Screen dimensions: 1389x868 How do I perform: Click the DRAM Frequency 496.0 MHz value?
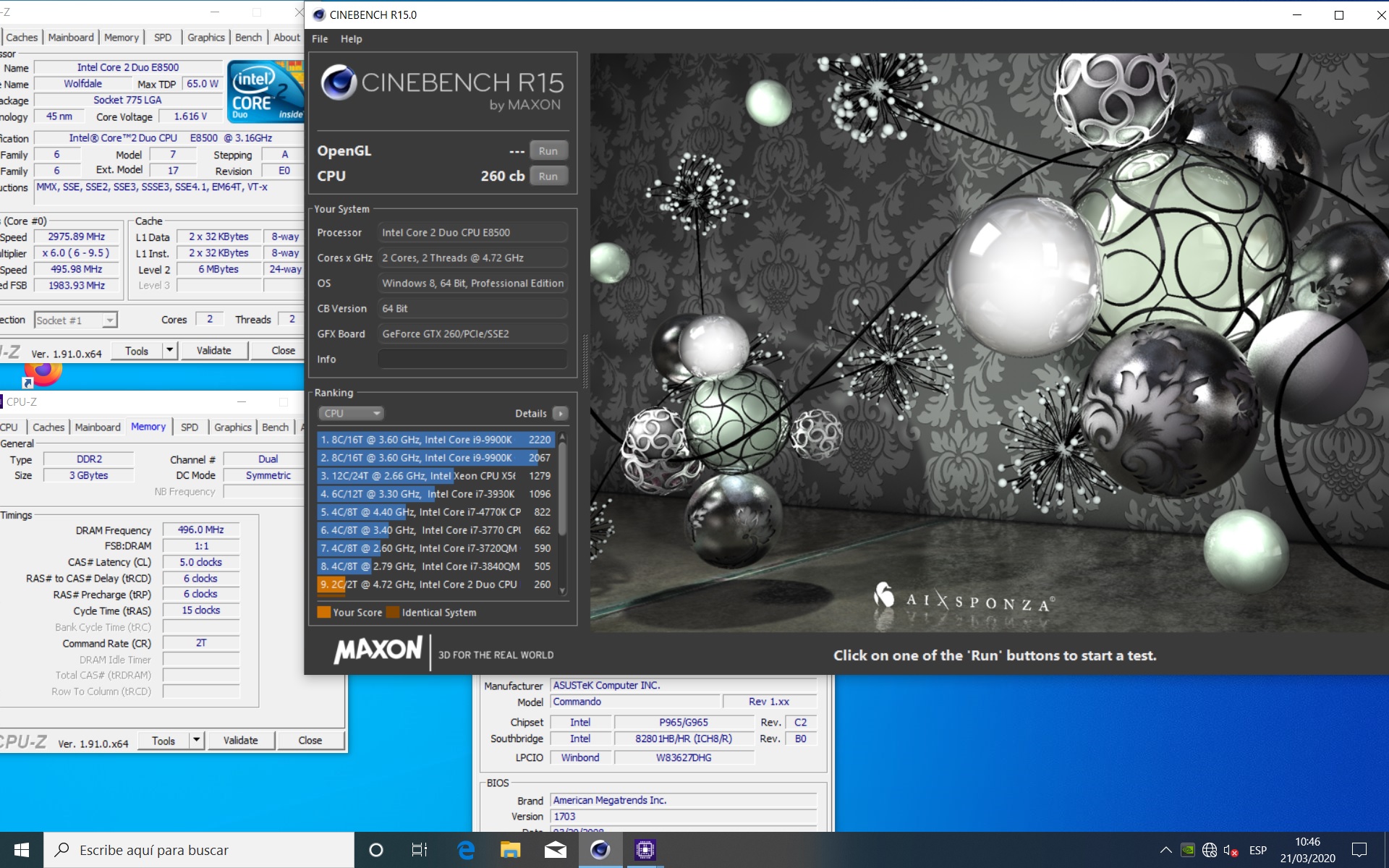[x=201, y=529]
